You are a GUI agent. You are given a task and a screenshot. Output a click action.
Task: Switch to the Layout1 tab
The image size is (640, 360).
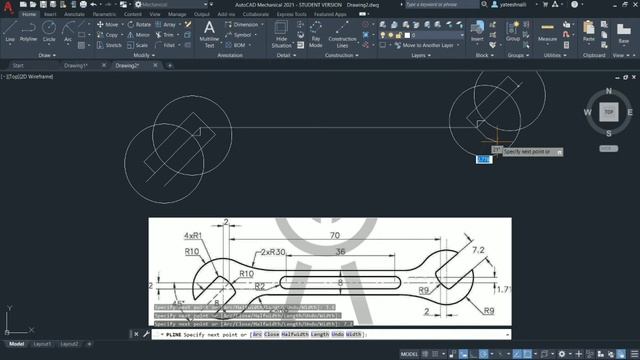(x=42, y=344)
